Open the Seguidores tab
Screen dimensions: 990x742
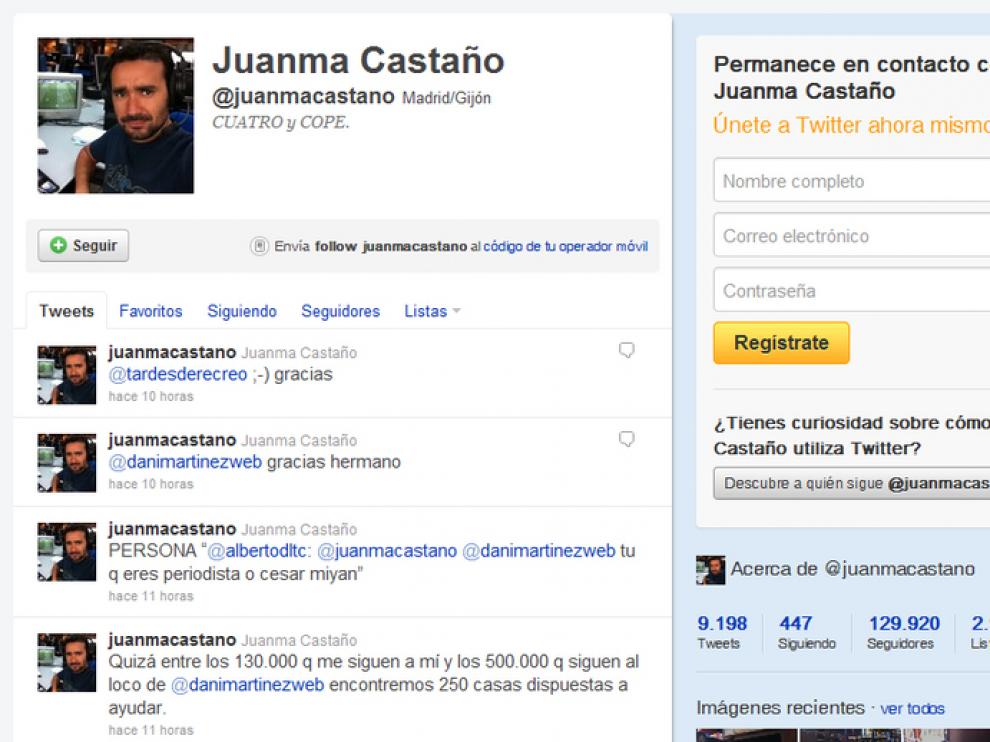click(x=340, y=311)
